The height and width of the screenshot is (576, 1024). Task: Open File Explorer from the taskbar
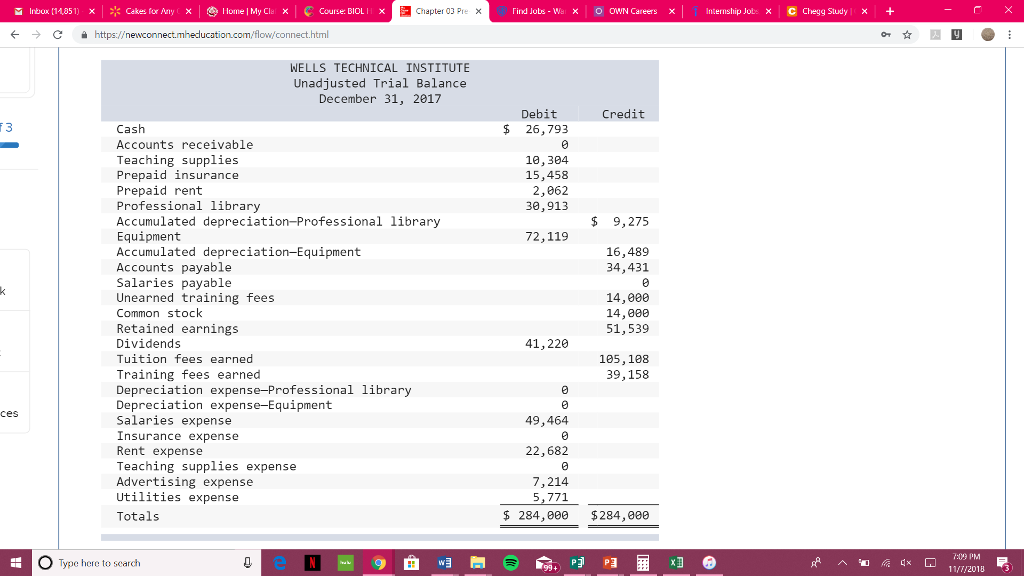478,562
